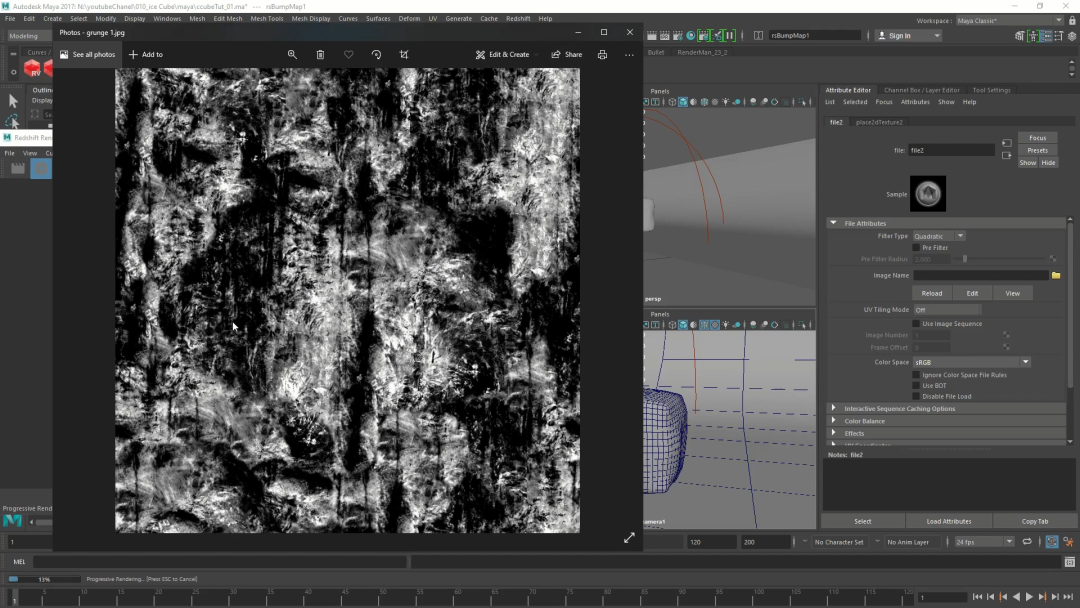Click the print icon in Photos toolbar

point(602,55)
